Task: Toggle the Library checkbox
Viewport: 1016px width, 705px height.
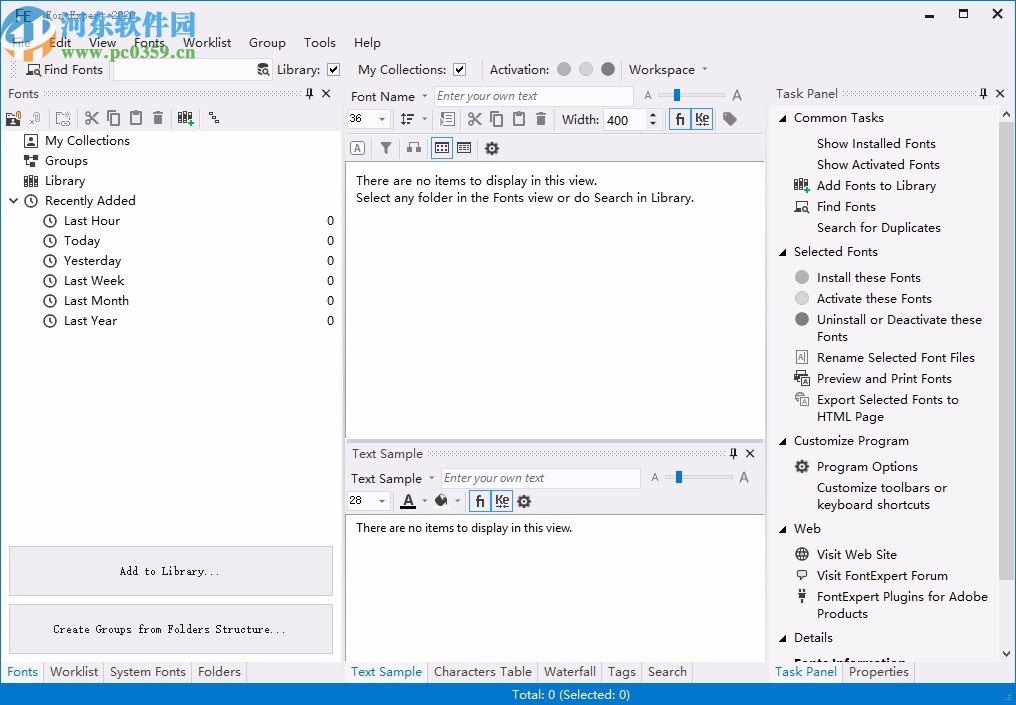Action: (334, 70)
